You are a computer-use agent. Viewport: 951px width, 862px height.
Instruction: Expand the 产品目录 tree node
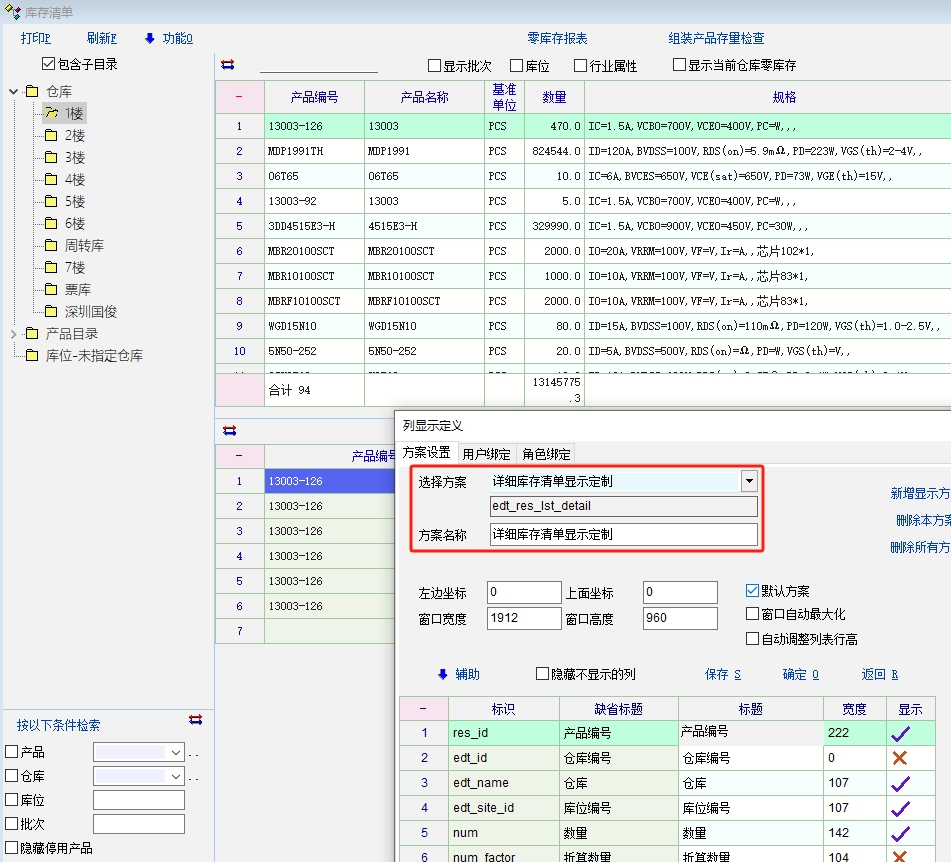(14, 334)
